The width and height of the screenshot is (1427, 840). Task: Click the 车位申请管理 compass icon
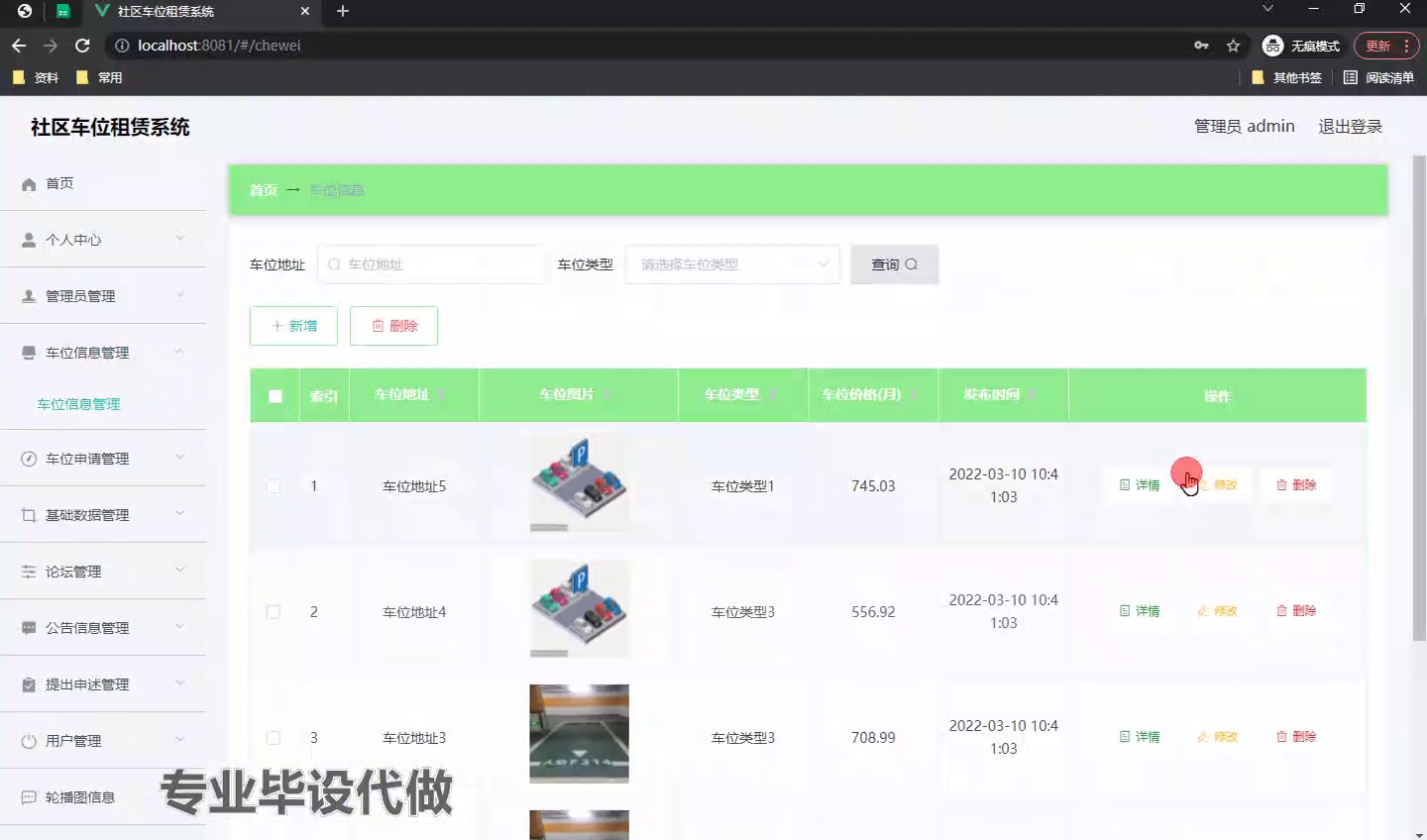[29, 459]
